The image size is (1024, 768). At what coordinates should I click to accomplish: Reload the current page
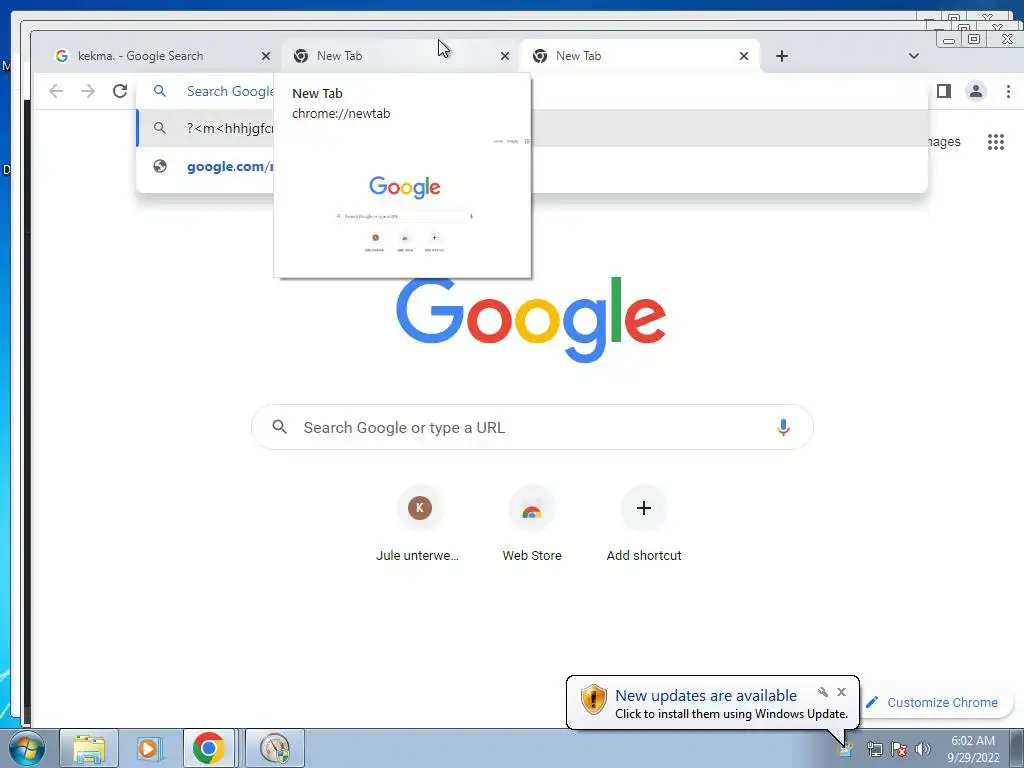[120, 91]
